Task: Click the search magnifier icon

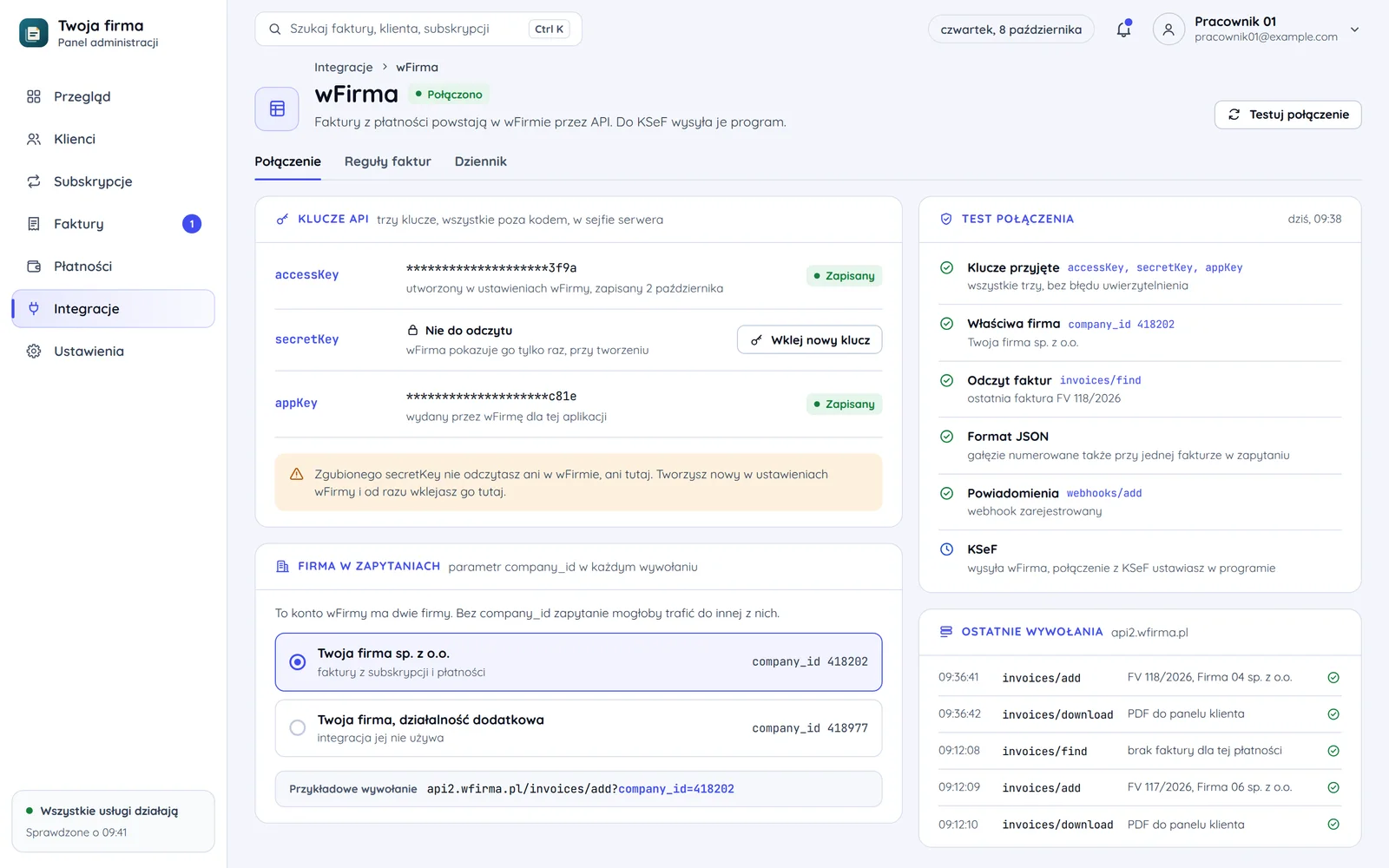Action: [274, 29]
